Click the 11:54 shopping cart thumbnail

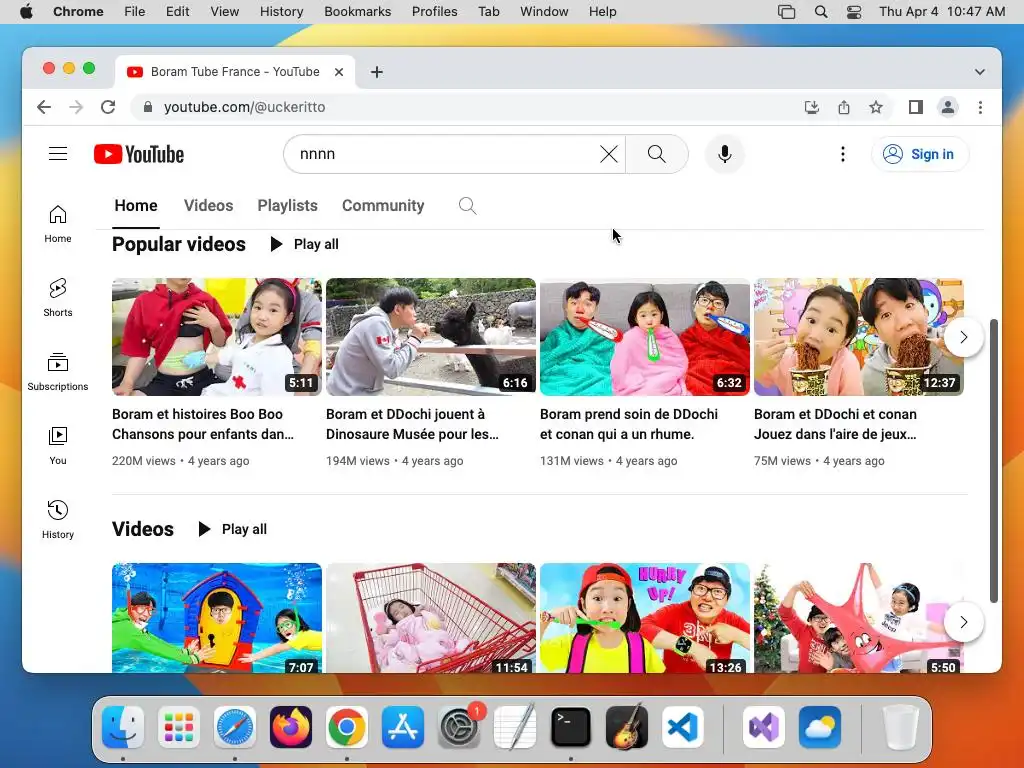[431, 618]
